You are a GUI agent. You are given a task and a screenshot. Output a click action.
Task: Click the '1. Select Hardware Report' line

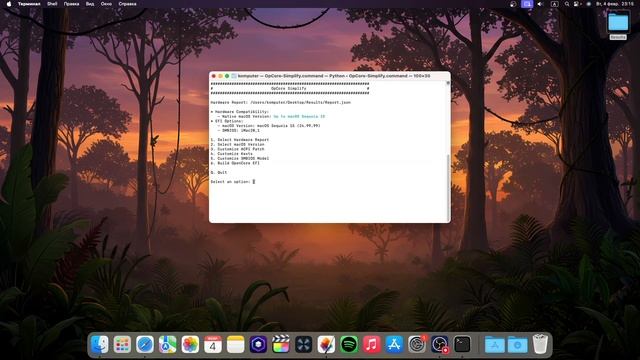pyautogui.click(x=240, y=140)
